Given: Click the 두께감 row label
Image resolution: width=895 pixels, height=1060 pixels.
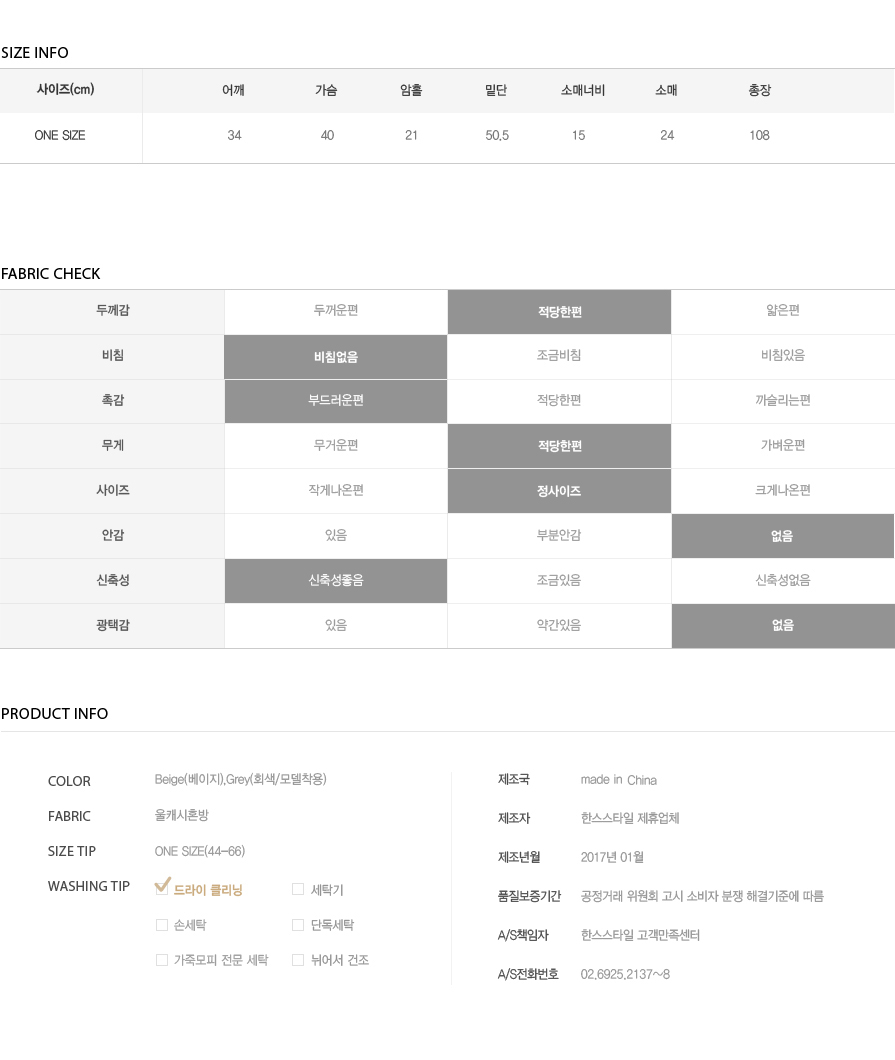Looking at the screenshot, I should tap(112, 311).
